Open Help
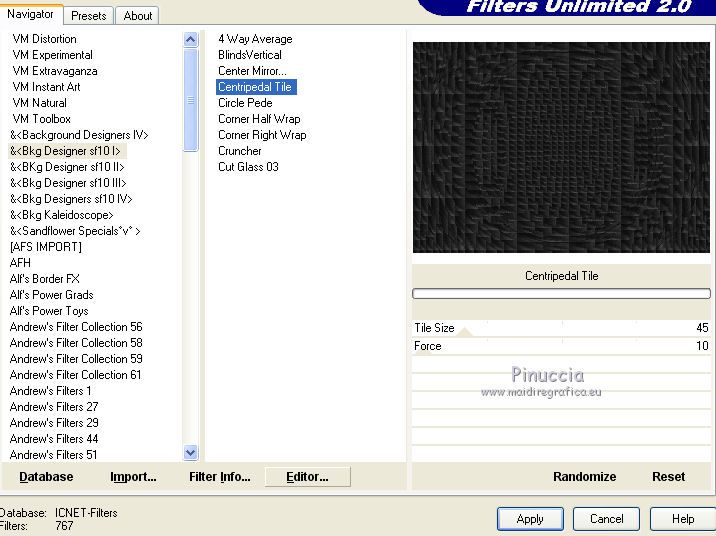The width and height of the screenshot is (716, 536). [683, 519]
